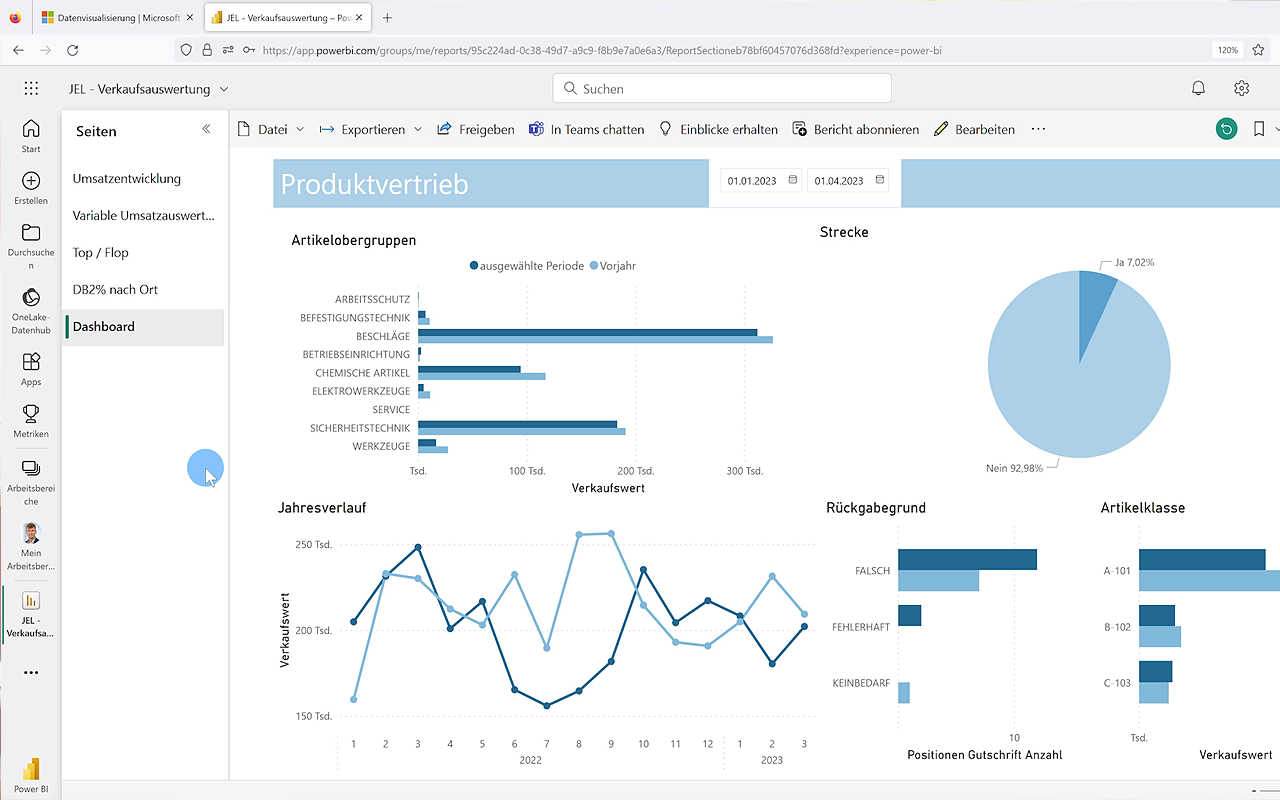
Task: Click the app launcher grid icon
Action: coord(31,88)
